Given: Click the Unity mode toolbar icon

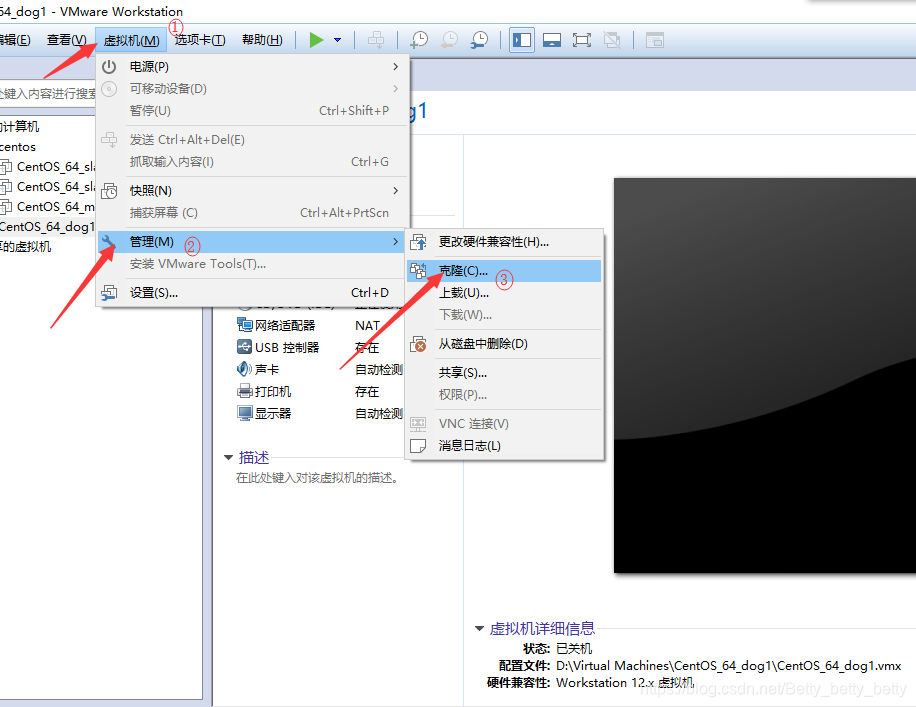Looking at the screenshot, I should [612, 40].
